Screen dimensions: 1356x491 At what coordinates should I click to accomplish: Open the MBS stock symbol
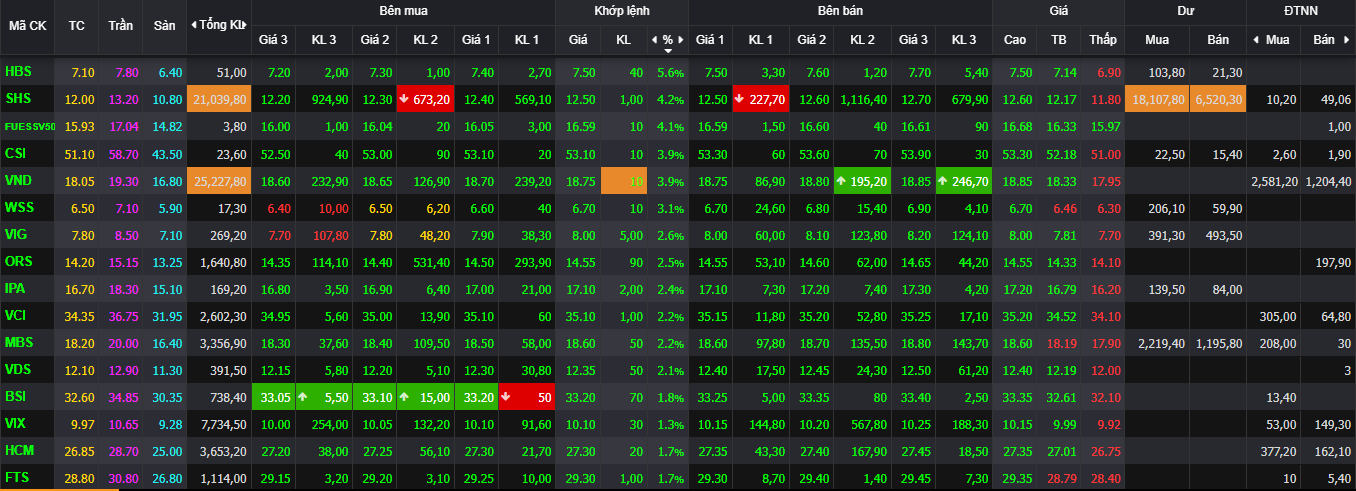(x=19, y=342)
